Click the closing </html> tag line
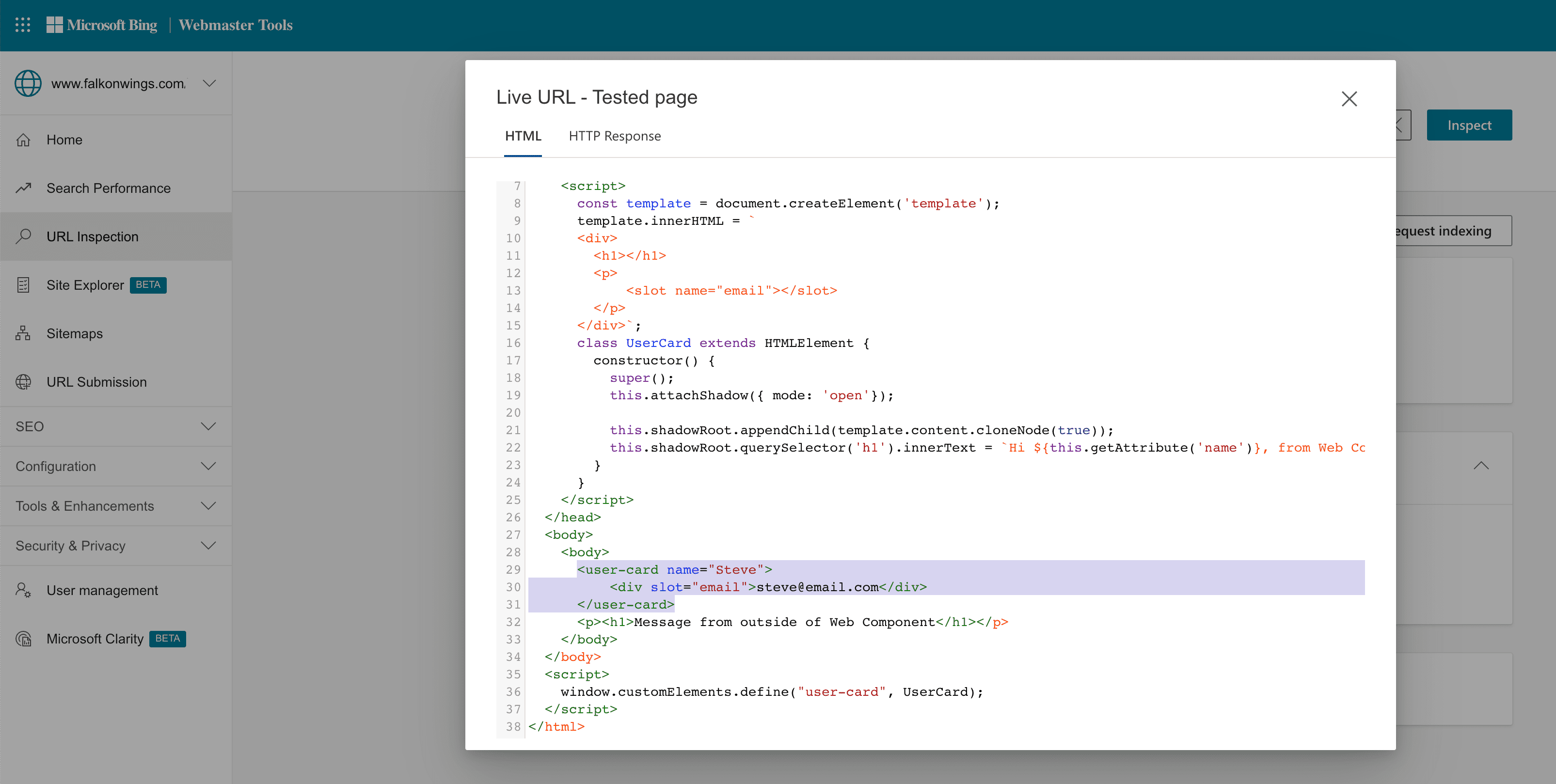This screenshot has width=1556, height=784. 556,727
